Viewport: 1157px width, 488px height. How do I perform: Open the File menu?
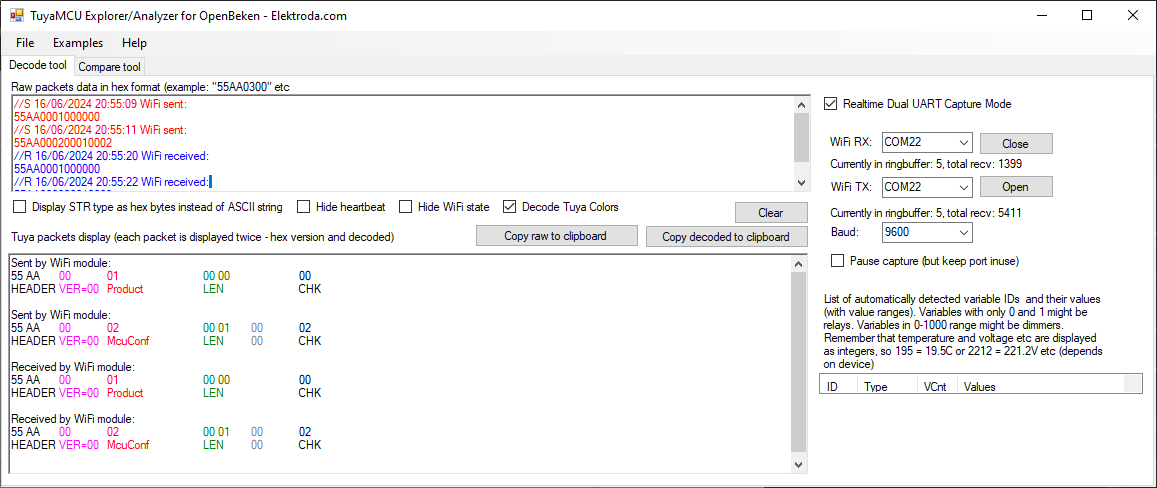click(25, 43)
